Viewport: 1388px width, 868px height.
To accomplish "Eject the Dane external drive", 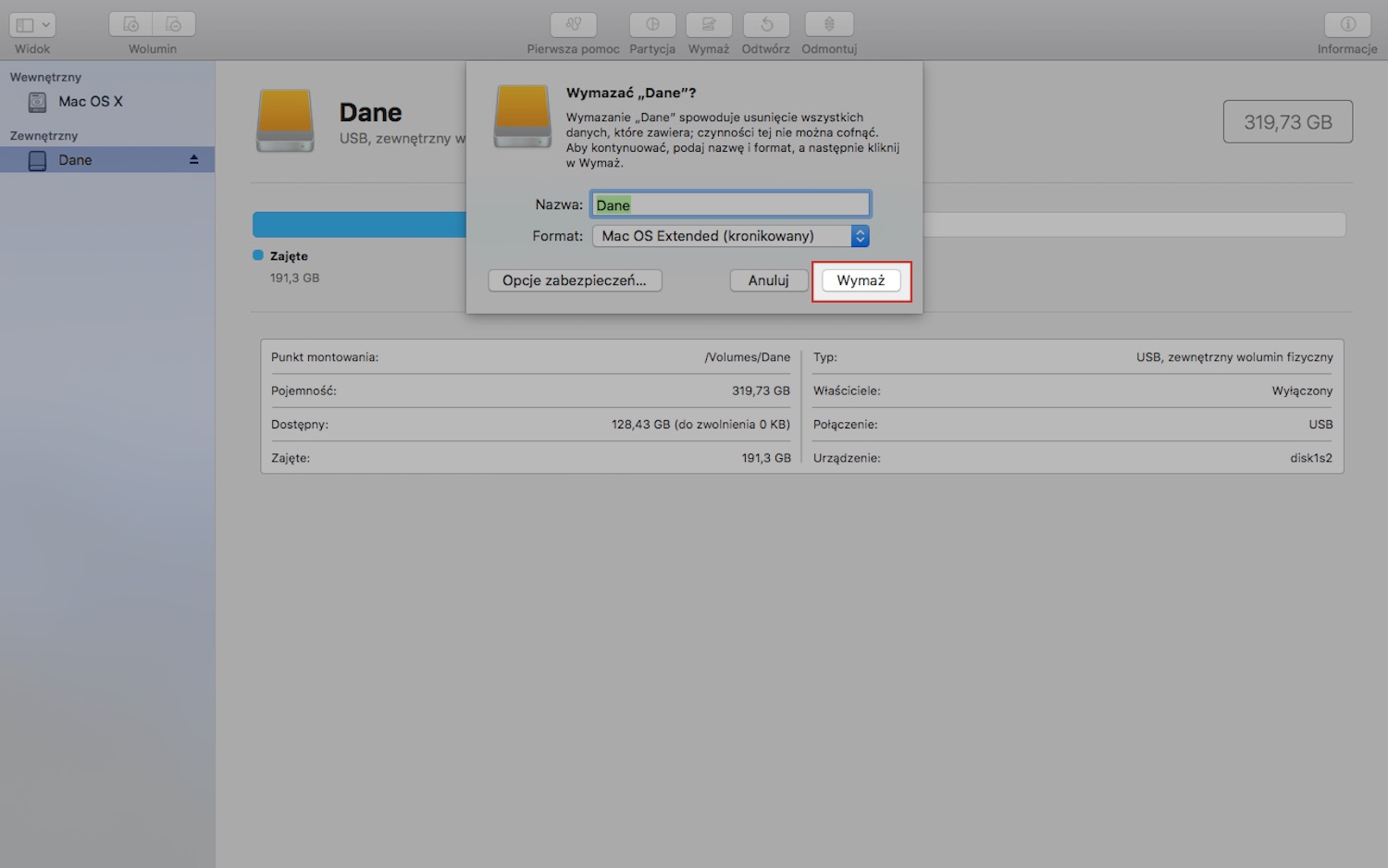I will (x=193, y=159).
